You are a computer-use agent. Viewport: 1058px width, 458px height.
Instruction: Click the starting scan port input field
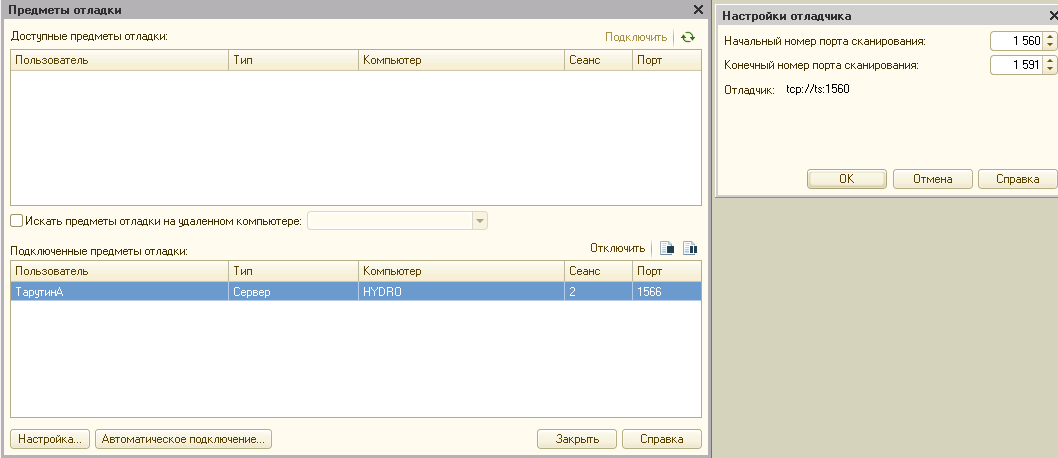click(1015, 41)
